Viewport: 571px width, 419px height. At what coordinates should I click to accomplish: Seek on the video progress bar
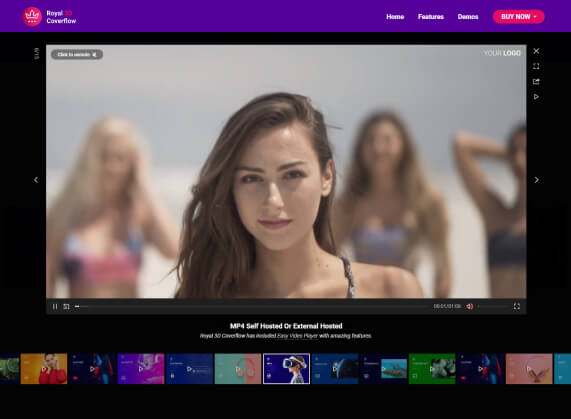tap(252, 307)
